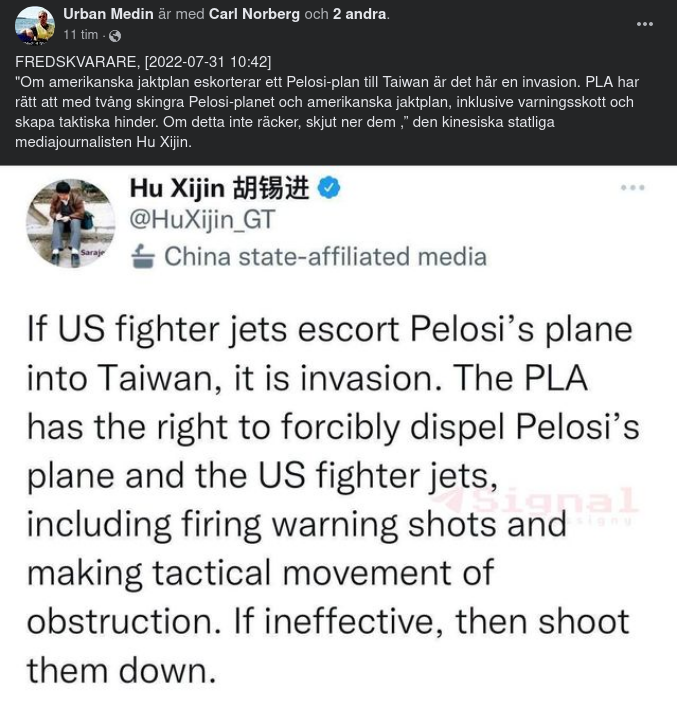Open Carl Norberg's tagged profile
Image resolution: width=677 pixels, height=707 pixels.
click(x=255, y=14)
